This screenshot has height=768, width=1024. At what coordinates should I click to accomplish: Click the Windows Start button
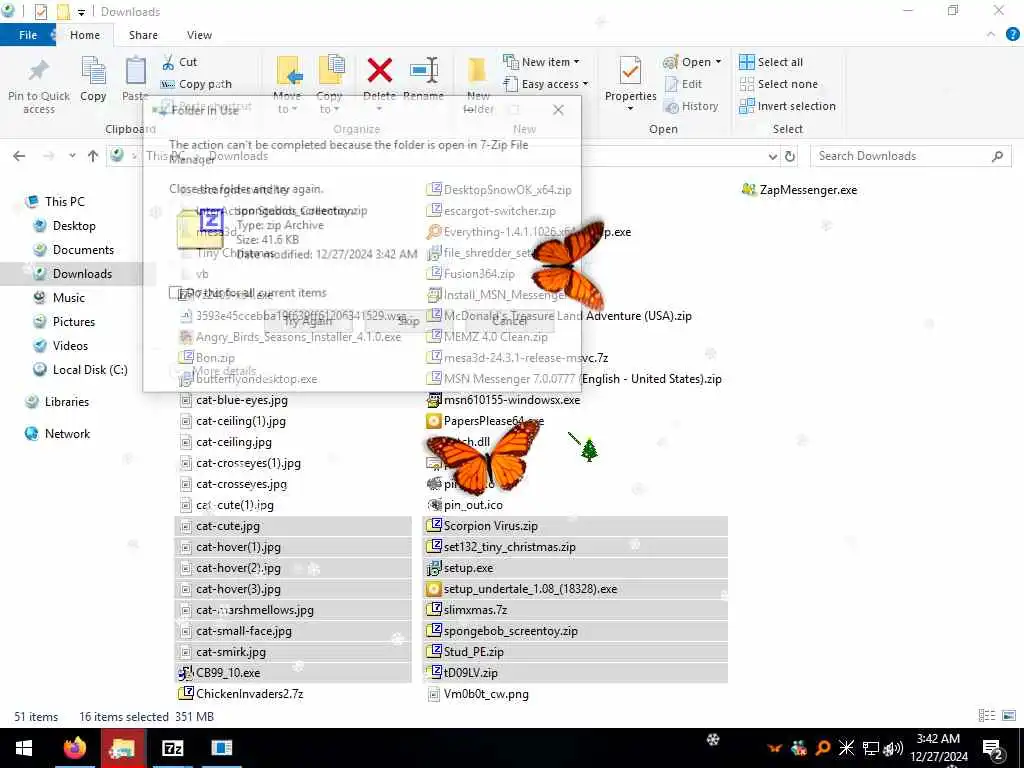(24, 748)
